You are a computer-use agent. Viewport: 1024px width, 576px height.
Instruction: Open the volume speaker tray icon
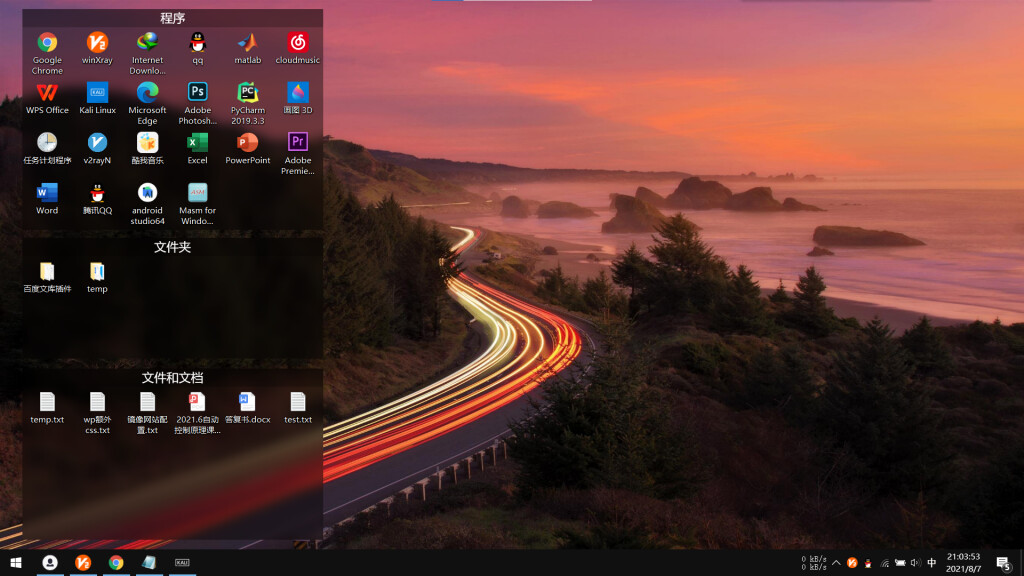tap(915, 563)
